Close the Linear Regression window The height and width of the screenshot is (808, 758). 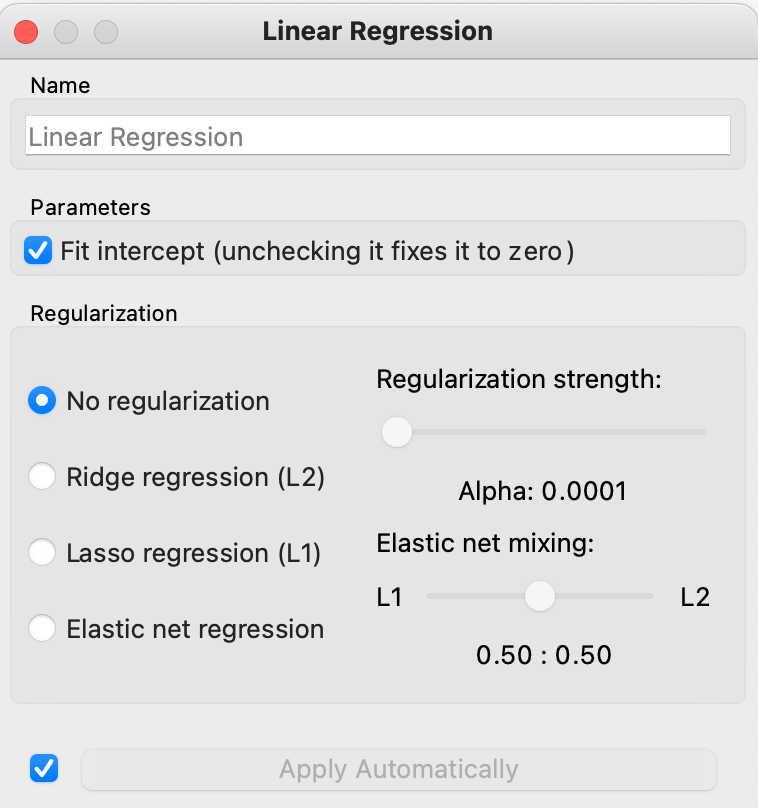(x=26, y=31)
